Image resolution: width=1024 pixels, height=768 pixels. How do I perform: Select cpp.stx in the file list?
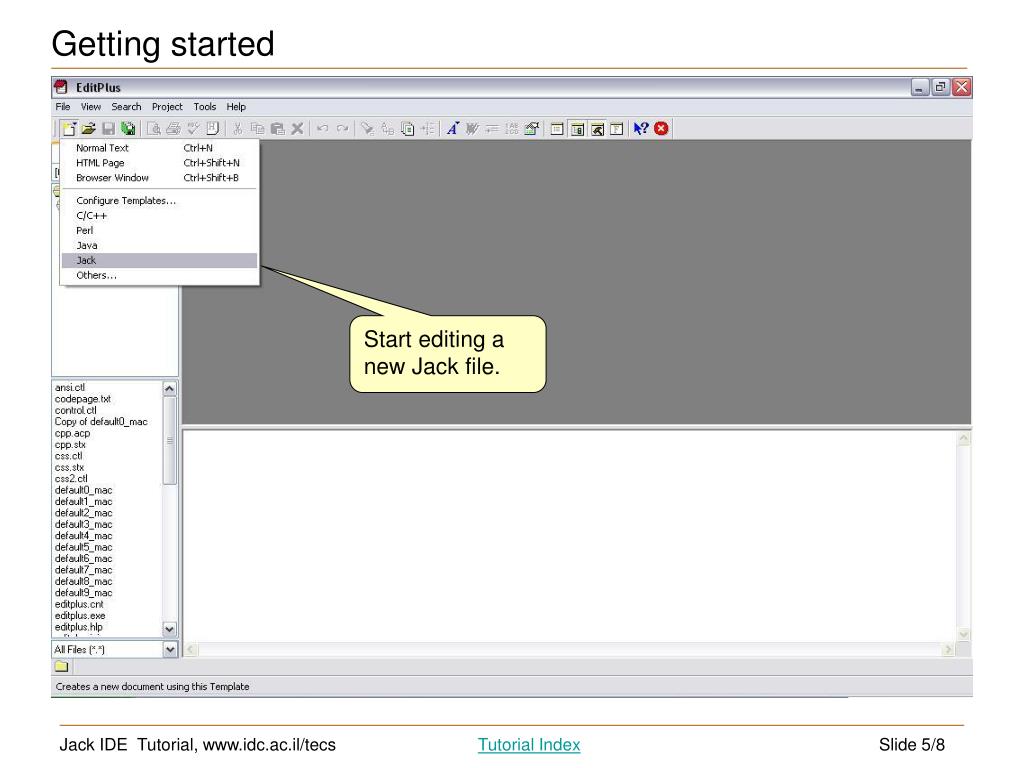71,444
